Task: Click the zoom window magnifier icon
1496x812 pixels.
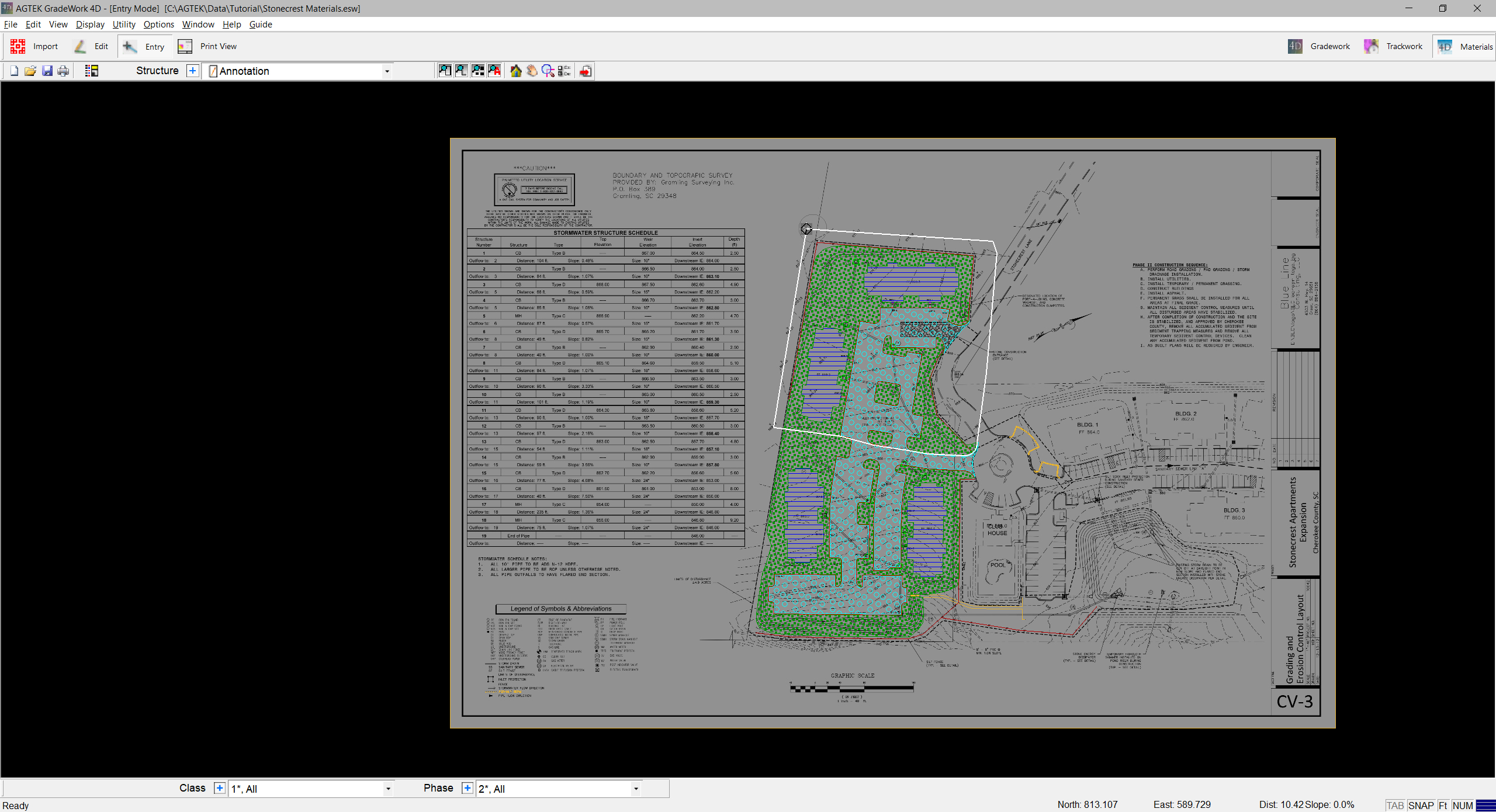Action: (548, 71)
